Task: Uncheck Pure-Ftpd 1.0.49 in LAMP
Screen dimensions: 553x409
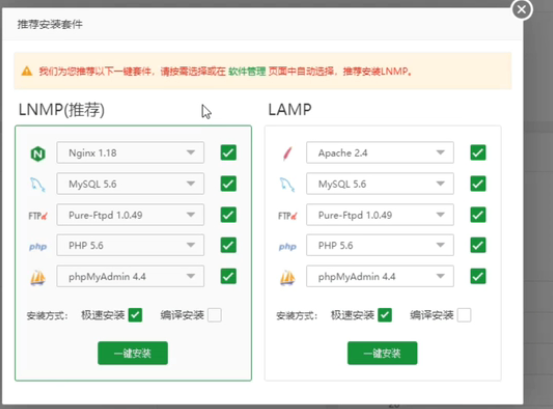Action: tap(478, 215)
